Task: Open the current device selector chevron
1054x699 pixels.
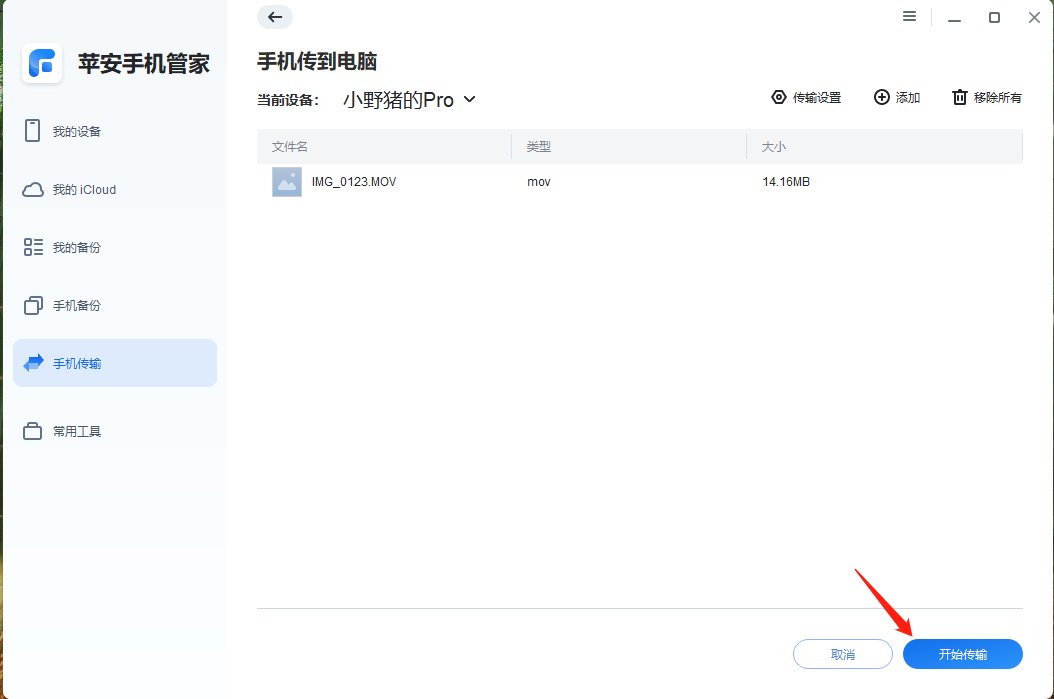Action: [469, 99]
